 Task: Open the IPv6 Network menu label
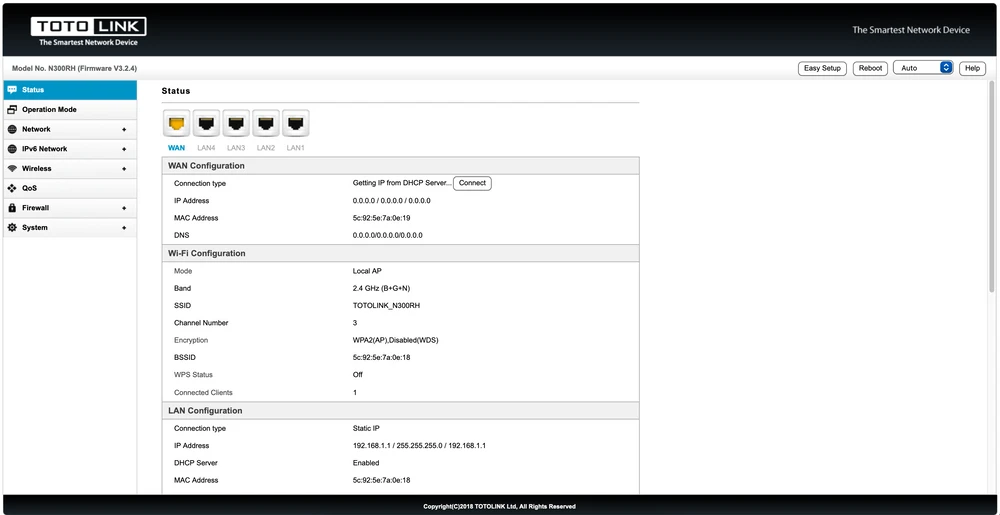pyautogui.click(x=45, y=149)
